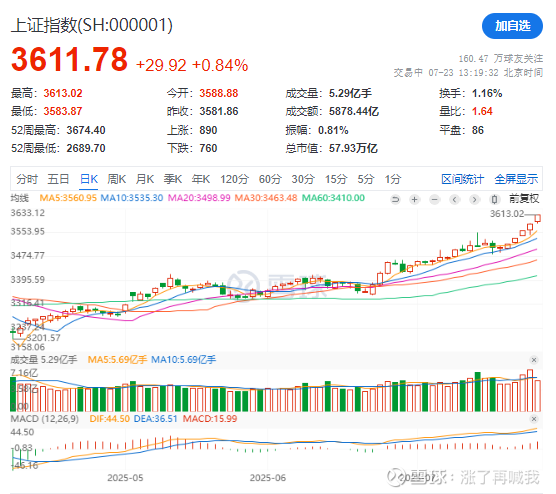Click the DEA:36.51 value
Screen dimensions: 556x494
155,419
